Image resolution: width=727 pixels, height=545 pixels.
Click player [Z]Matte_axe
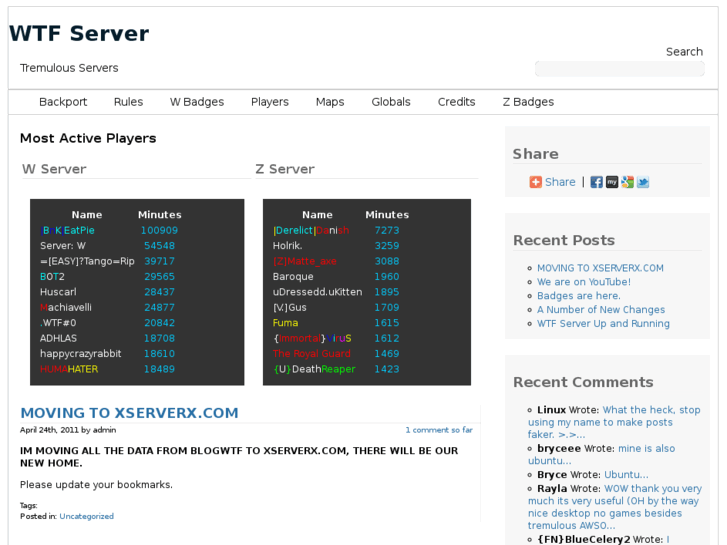click(305, 261)
